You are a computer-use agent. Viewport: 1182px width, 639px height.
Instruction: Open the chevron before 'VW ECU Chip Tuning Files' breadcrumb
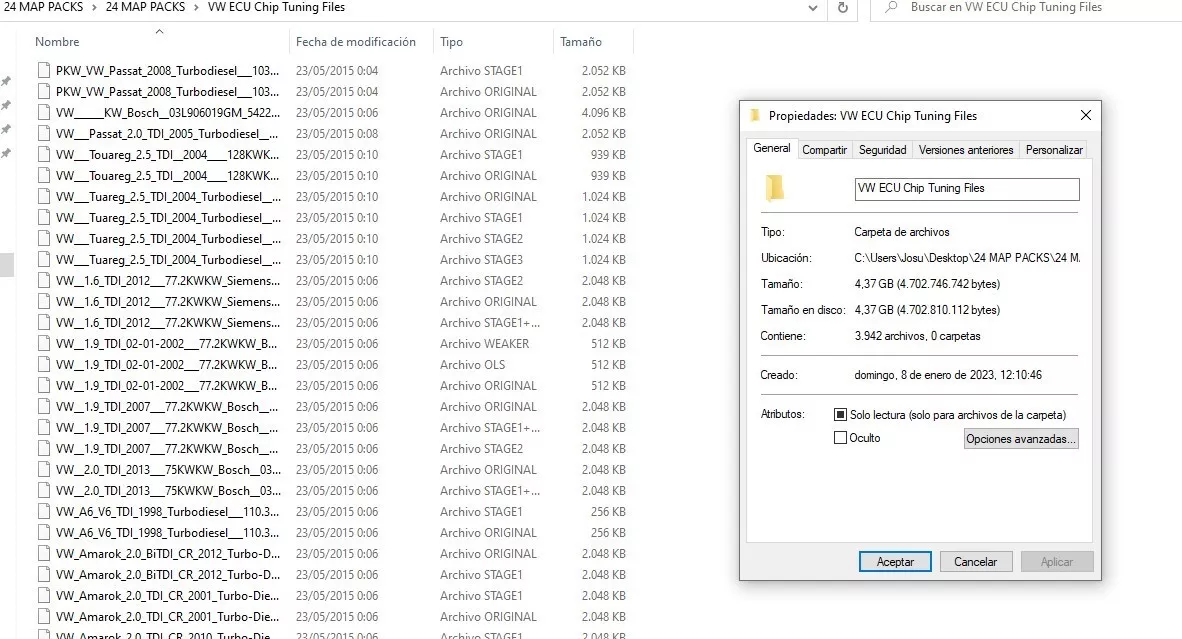click(x=196, y=8)
